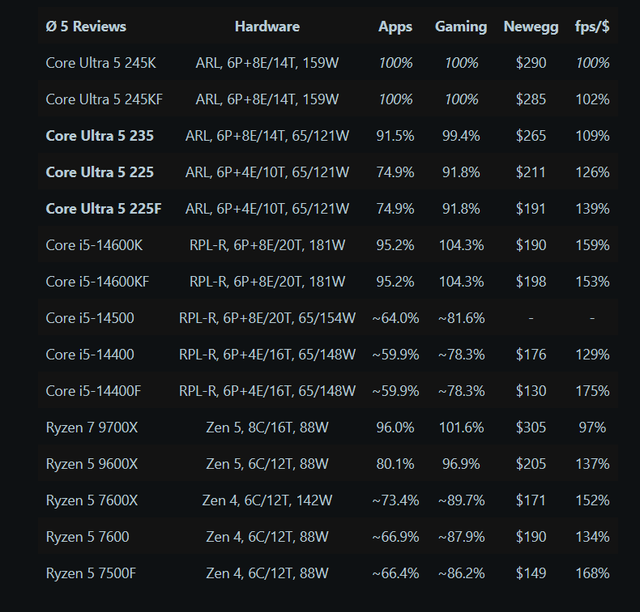Viewport: 640px width, 612px height.
Task: Click the ~89.7% Gaming value
Action: pyautogui.click(x=461, y=500)
